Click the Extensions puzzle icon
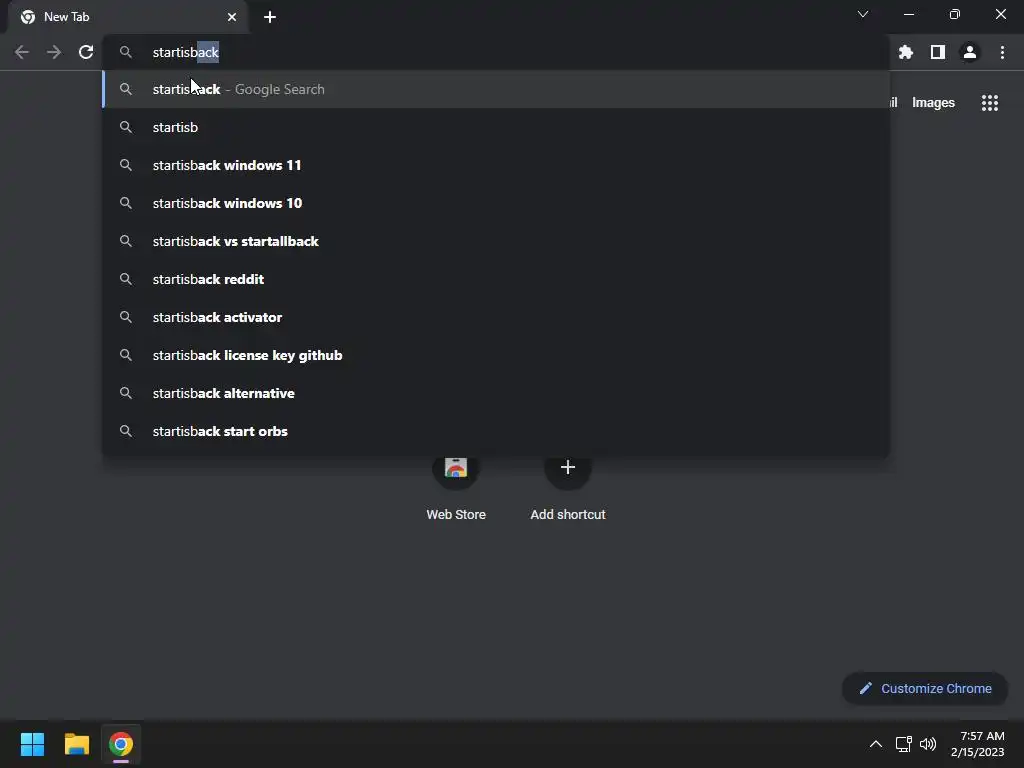Image resolution: width=1024 pixels, height=768 pixels. coord(905,52)
